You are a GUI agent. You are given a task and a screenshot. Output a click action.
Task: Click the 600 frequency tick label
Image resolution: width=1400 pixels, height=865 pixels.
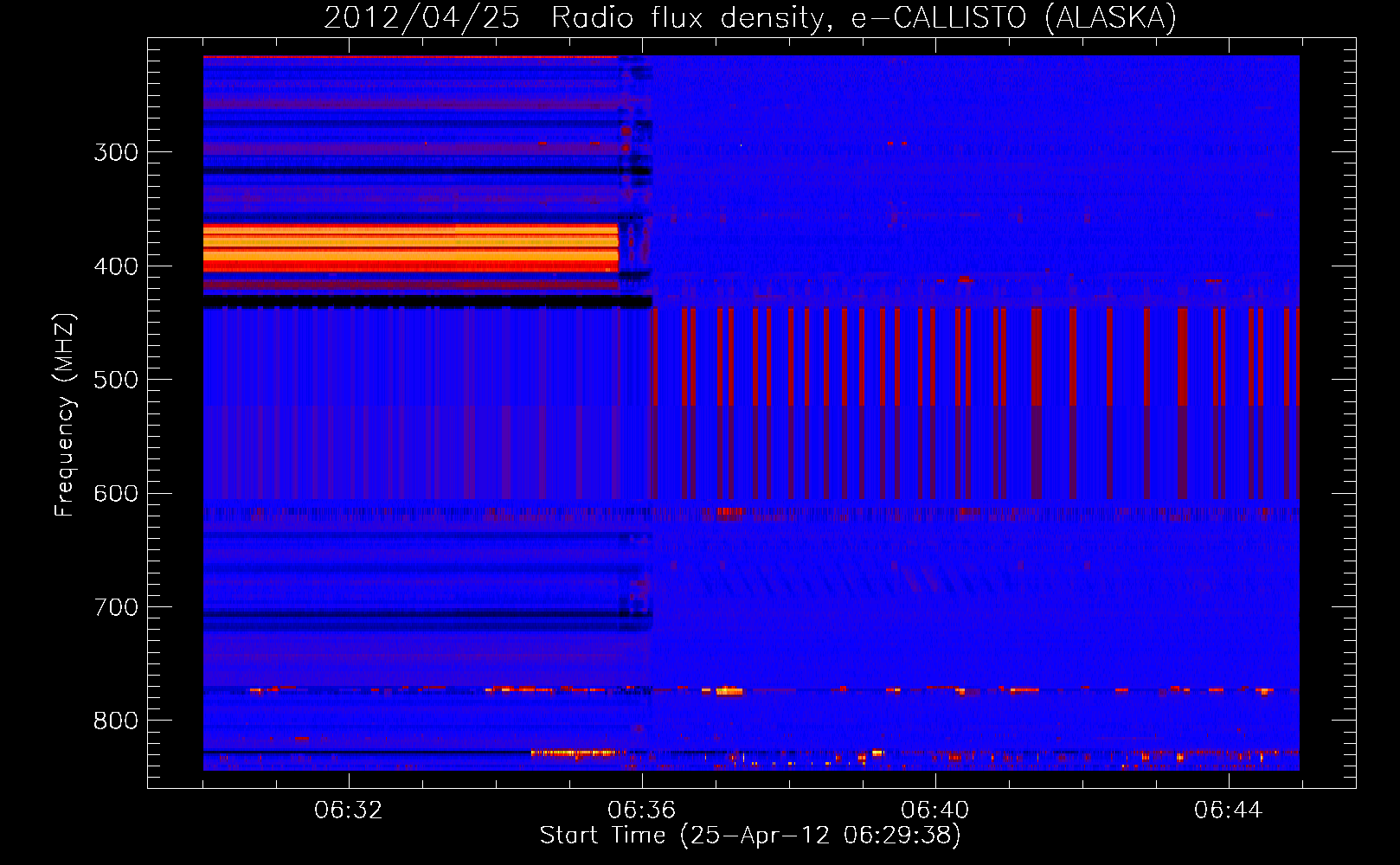tap(116, 494)
